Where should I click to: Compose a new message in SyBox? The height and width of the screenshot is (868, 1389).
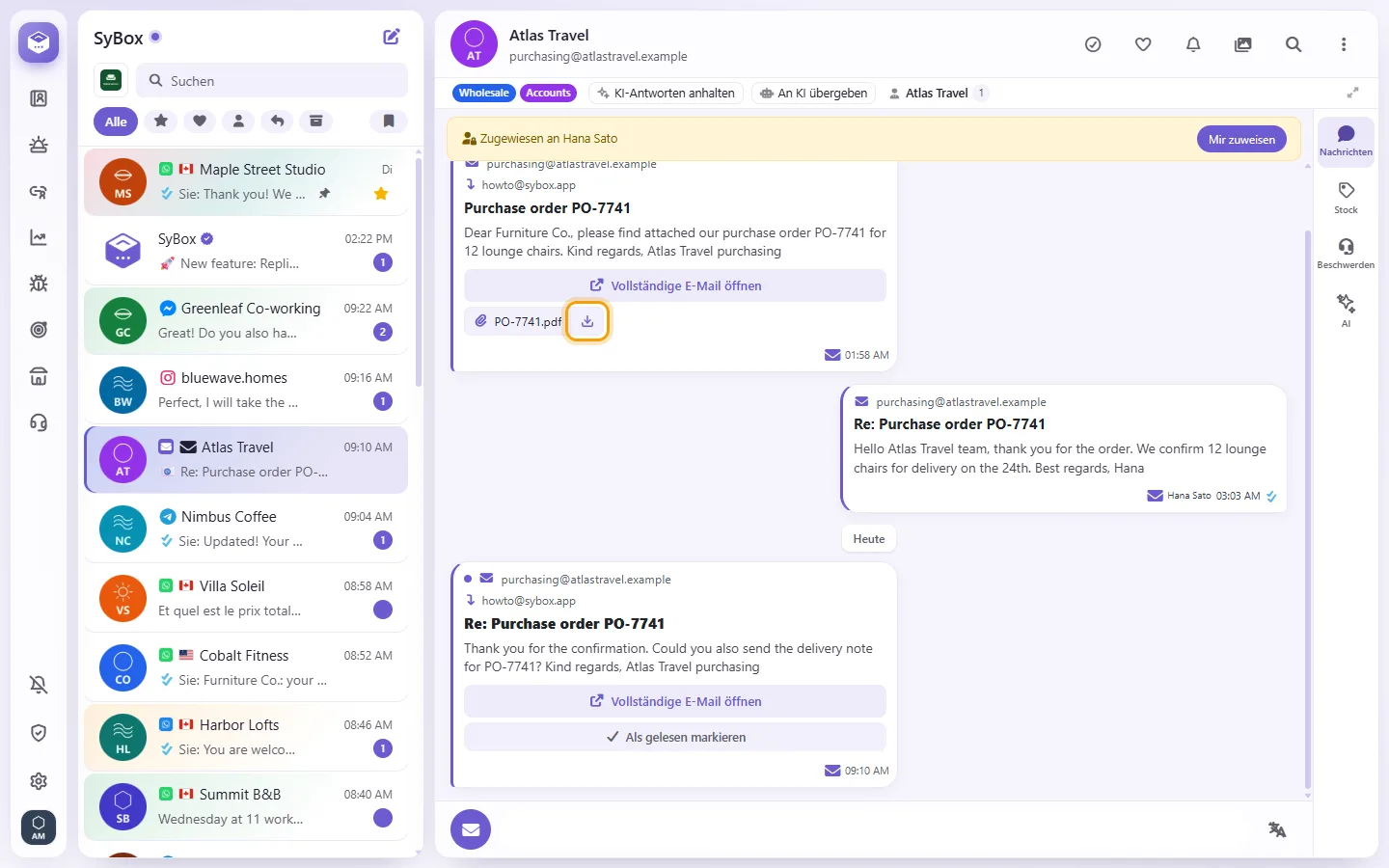[392, 37]
